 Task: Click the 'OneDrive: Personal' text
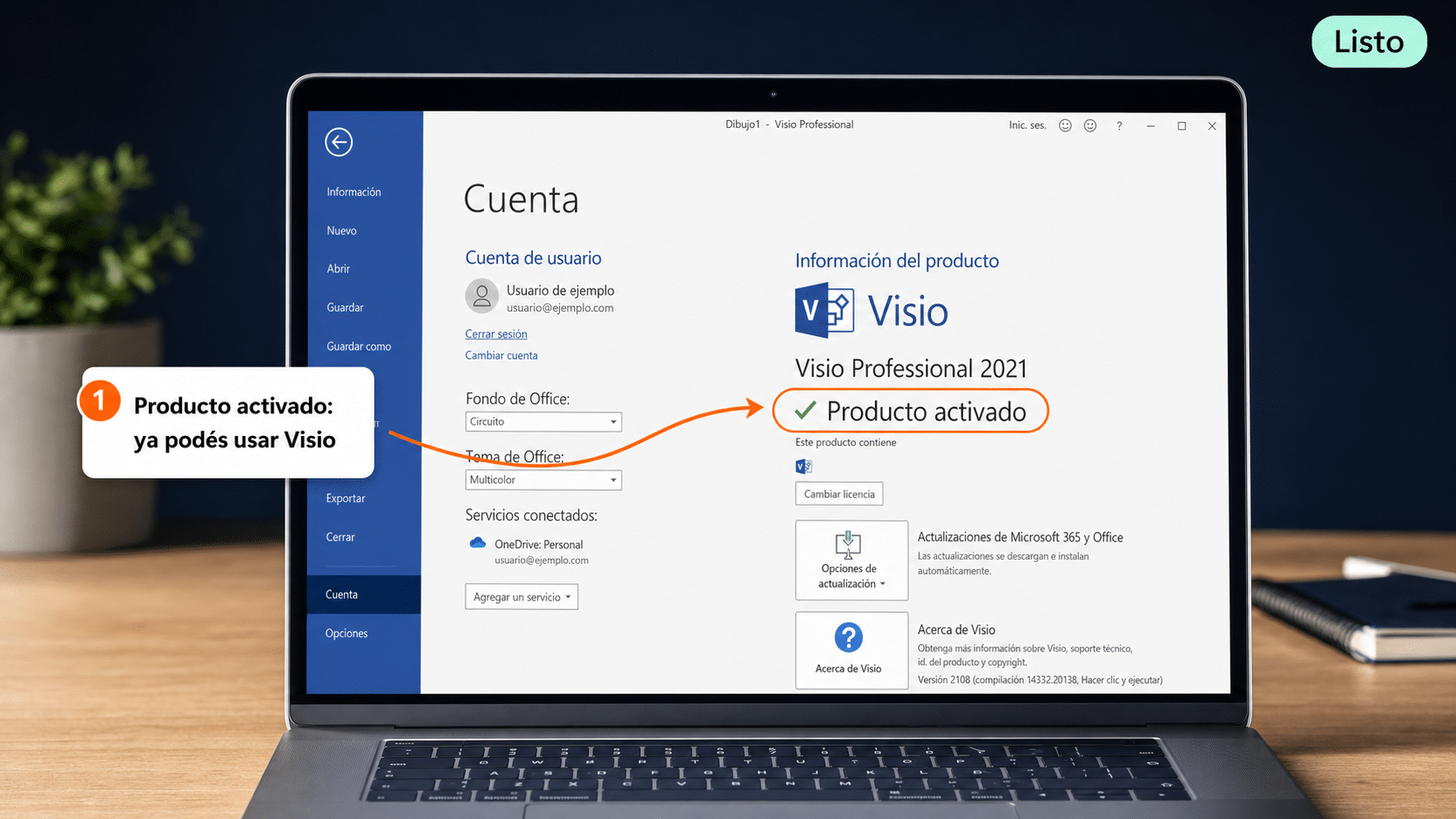pos(539,545)
